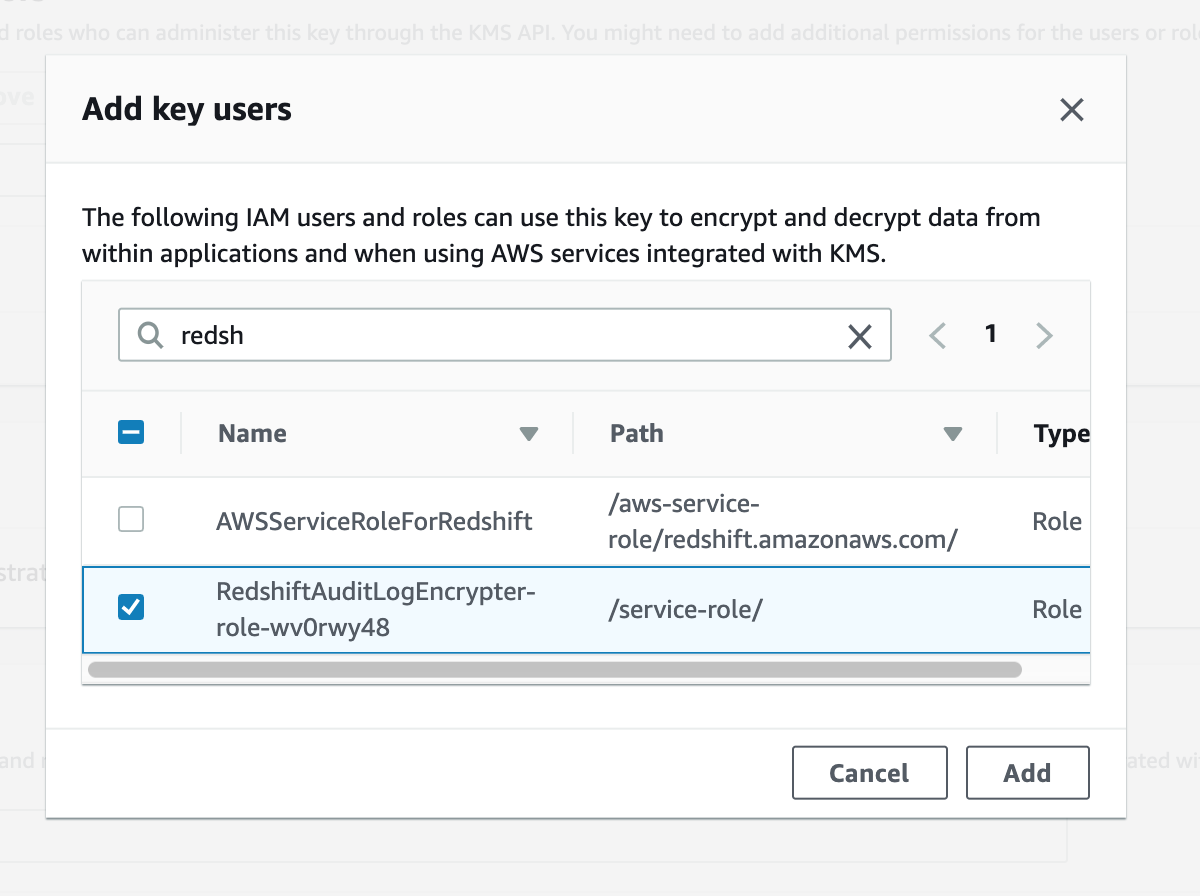This screenshot has width=1200, height=896.
Task: Go to previous results page
Action: pos(937,335)
